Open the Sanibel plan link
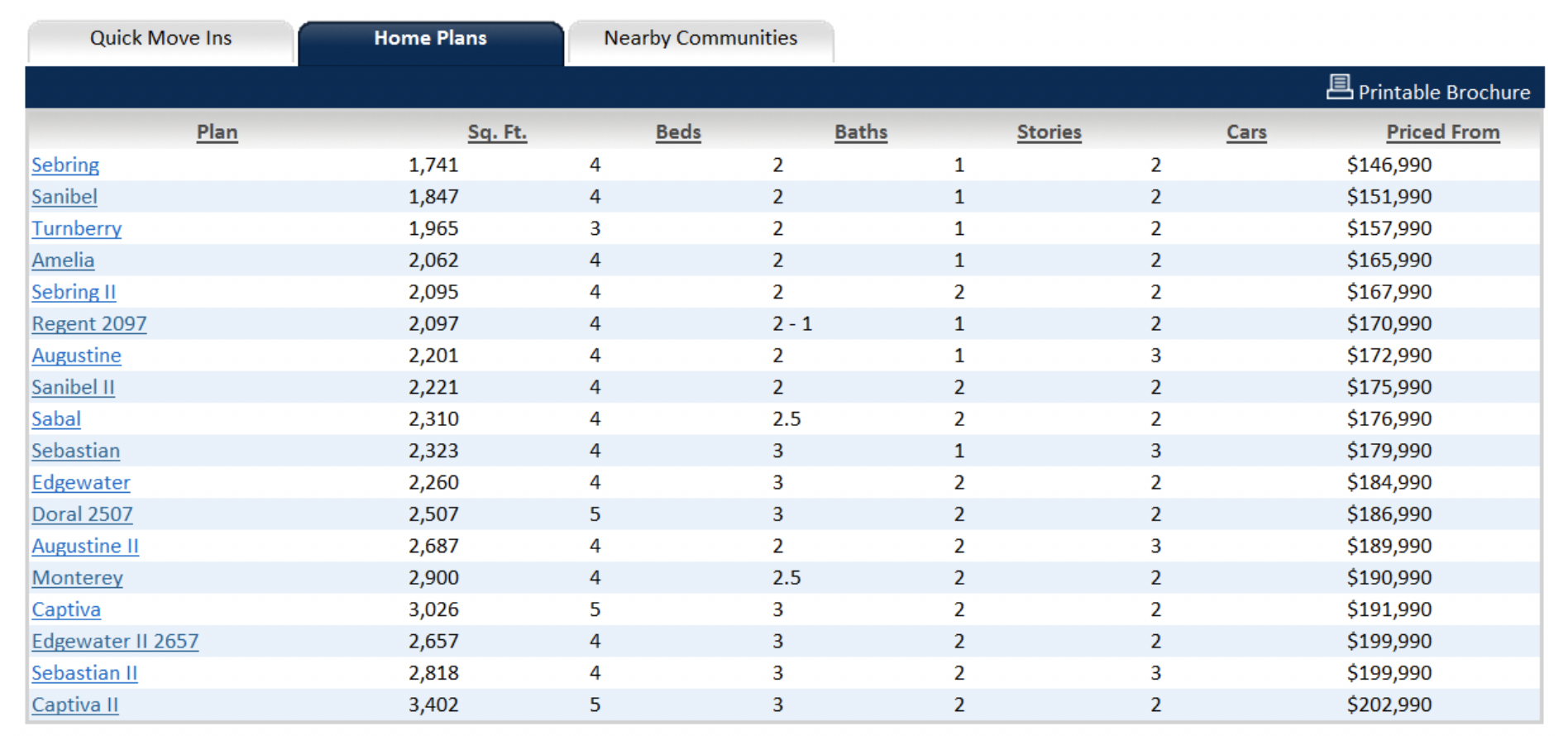Screen dimensions: 1568x736 point(65,197)
